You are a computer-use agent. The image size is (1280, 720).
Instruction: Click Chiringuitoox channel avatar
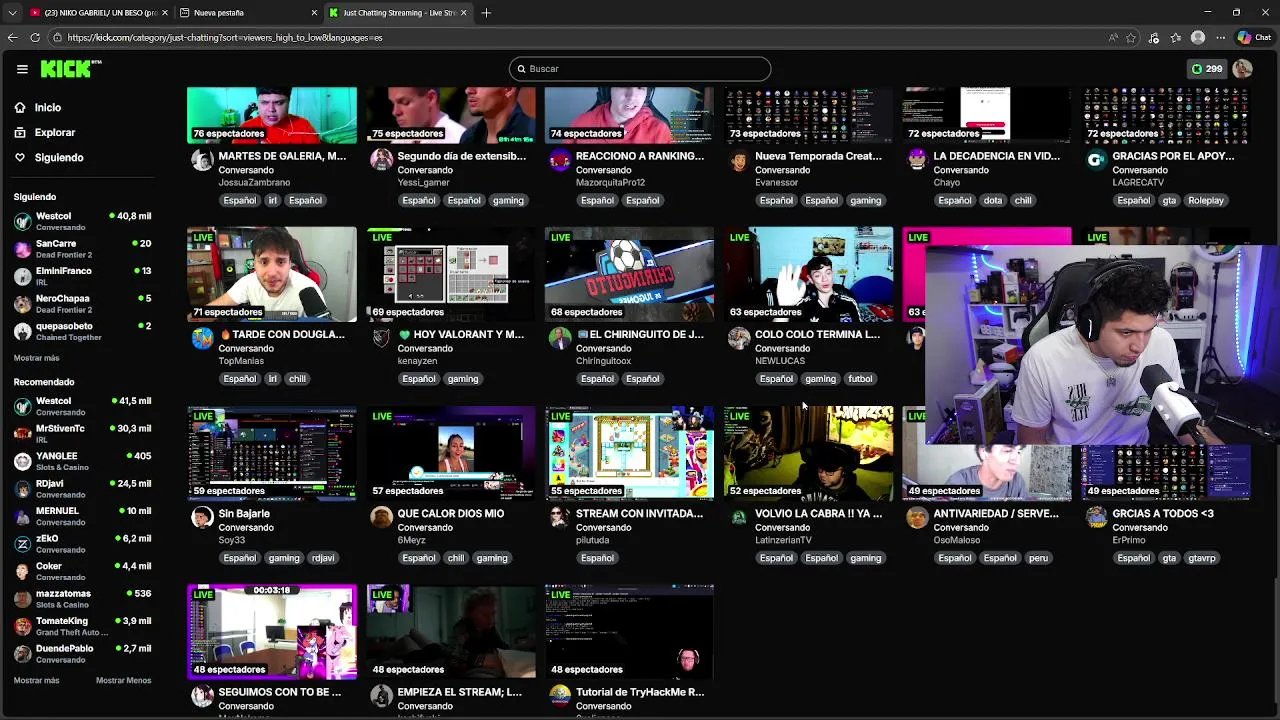pyautogui.click(x=560, y=338)
